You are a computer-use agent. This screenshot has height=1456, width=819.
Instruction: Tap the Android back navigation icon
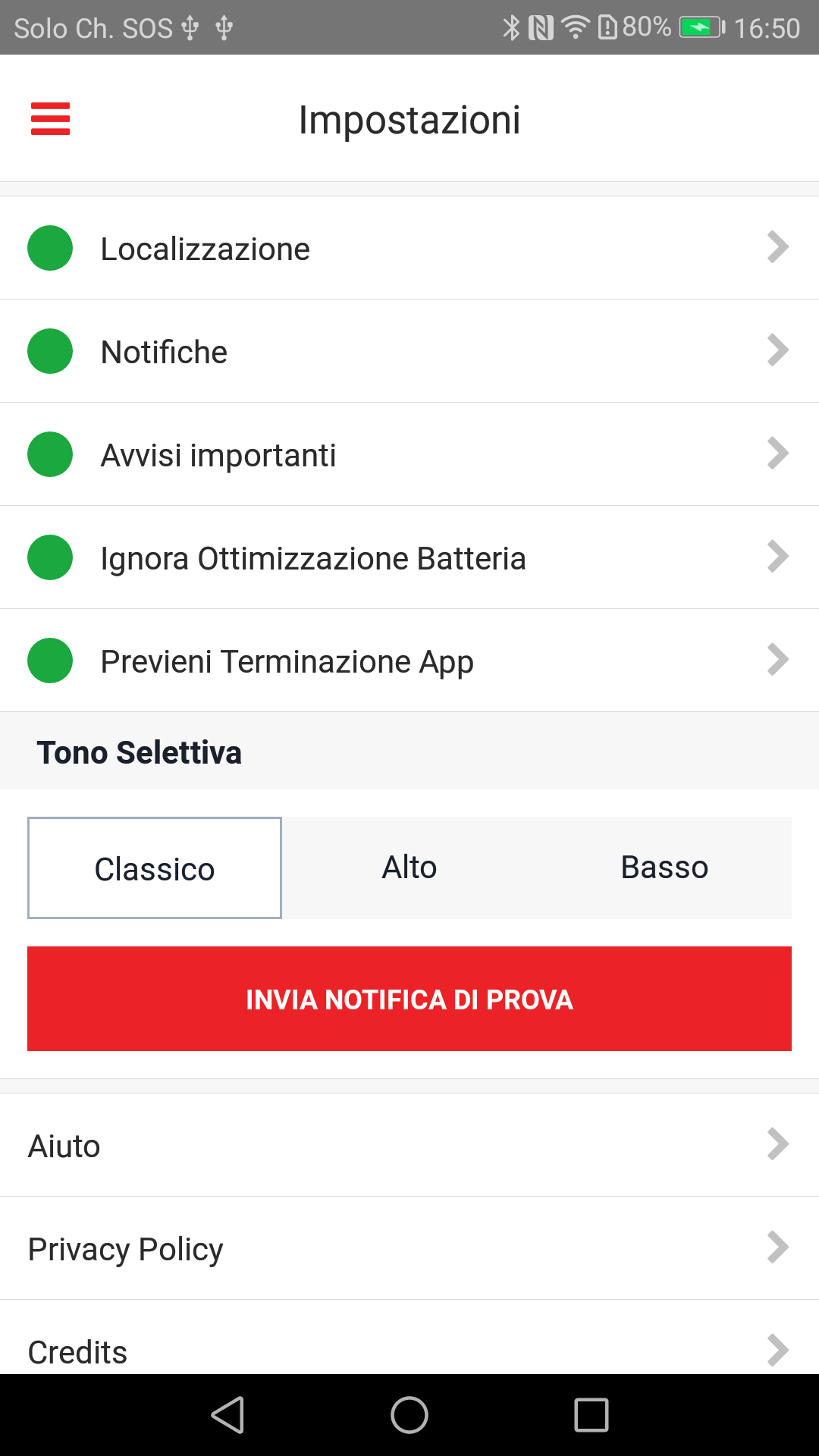[227, 1415]
